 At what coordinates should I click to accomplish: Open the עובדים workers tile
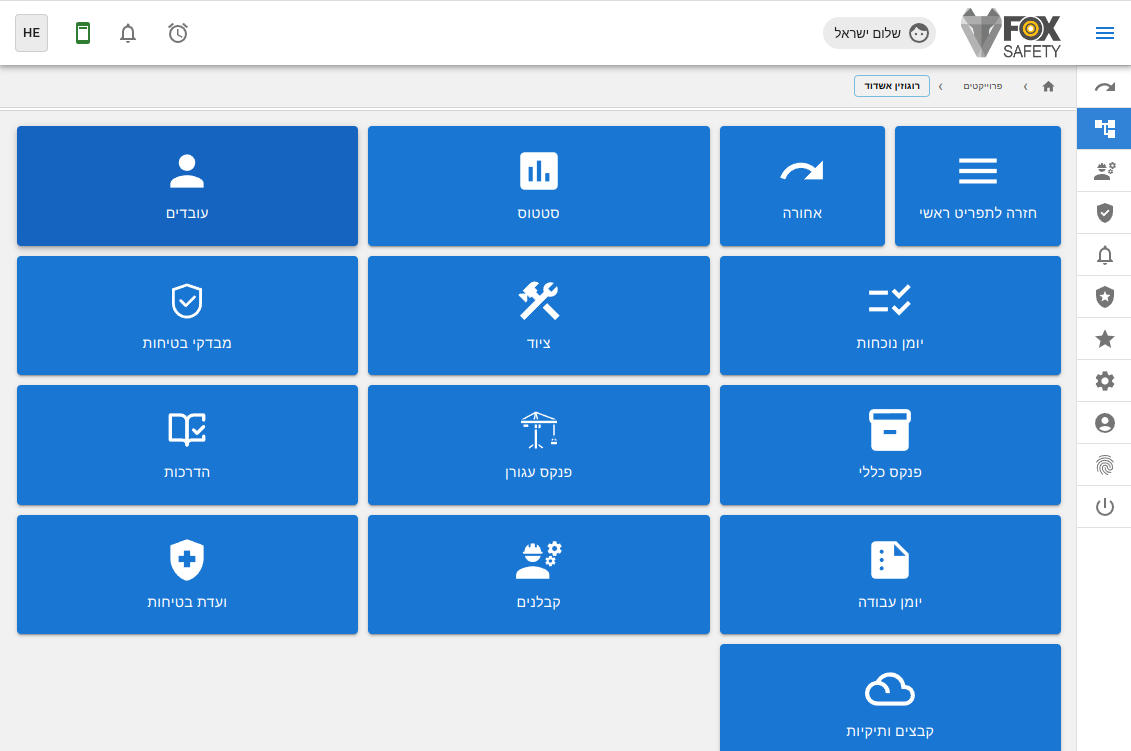click(187, 186)
